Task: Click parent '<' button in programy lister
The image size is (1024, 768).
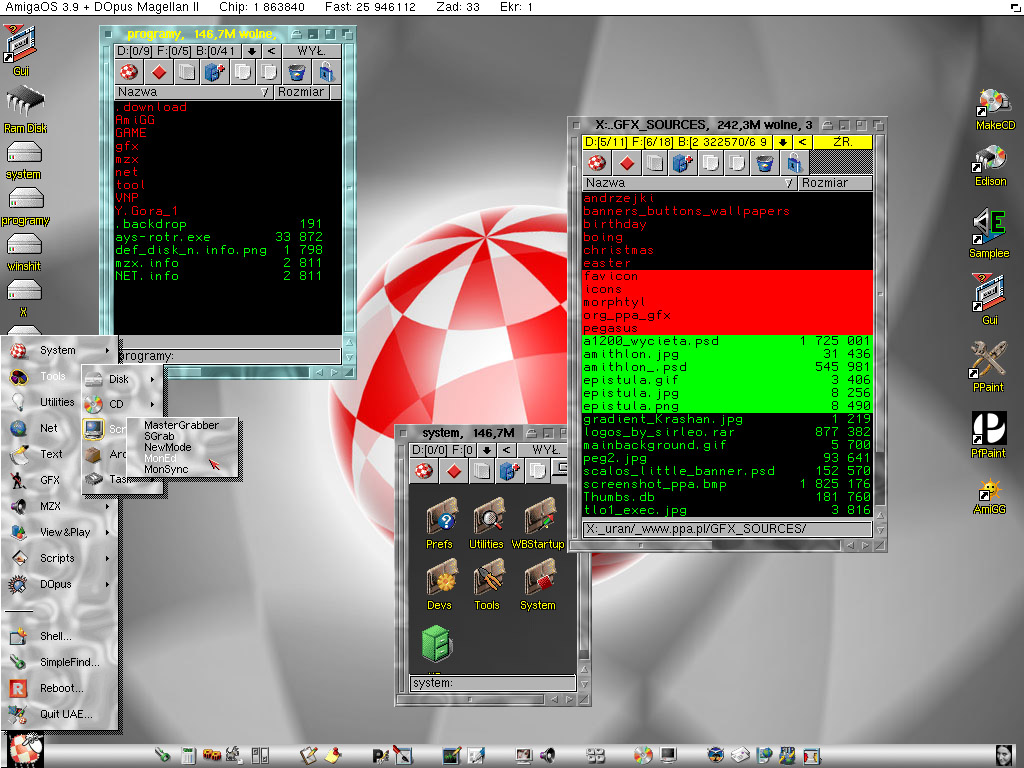Action: click(x=271, y=50)
